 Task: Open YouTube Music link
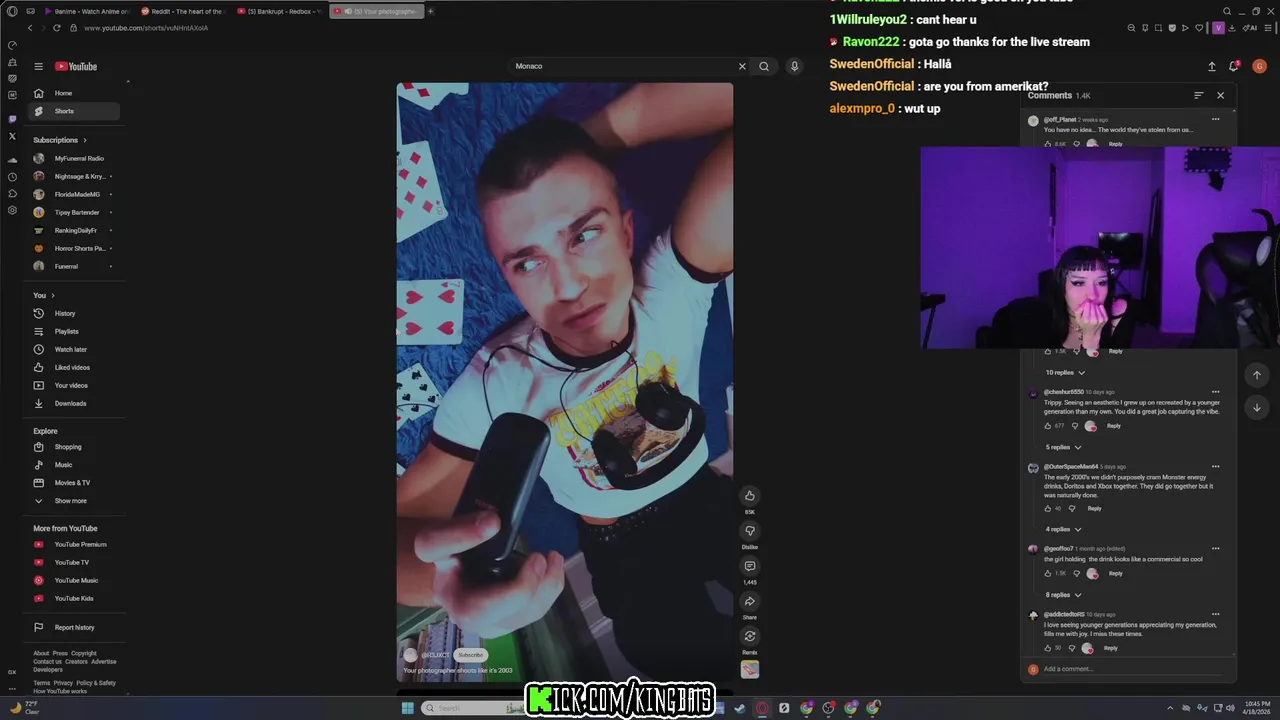click(75, 580)
